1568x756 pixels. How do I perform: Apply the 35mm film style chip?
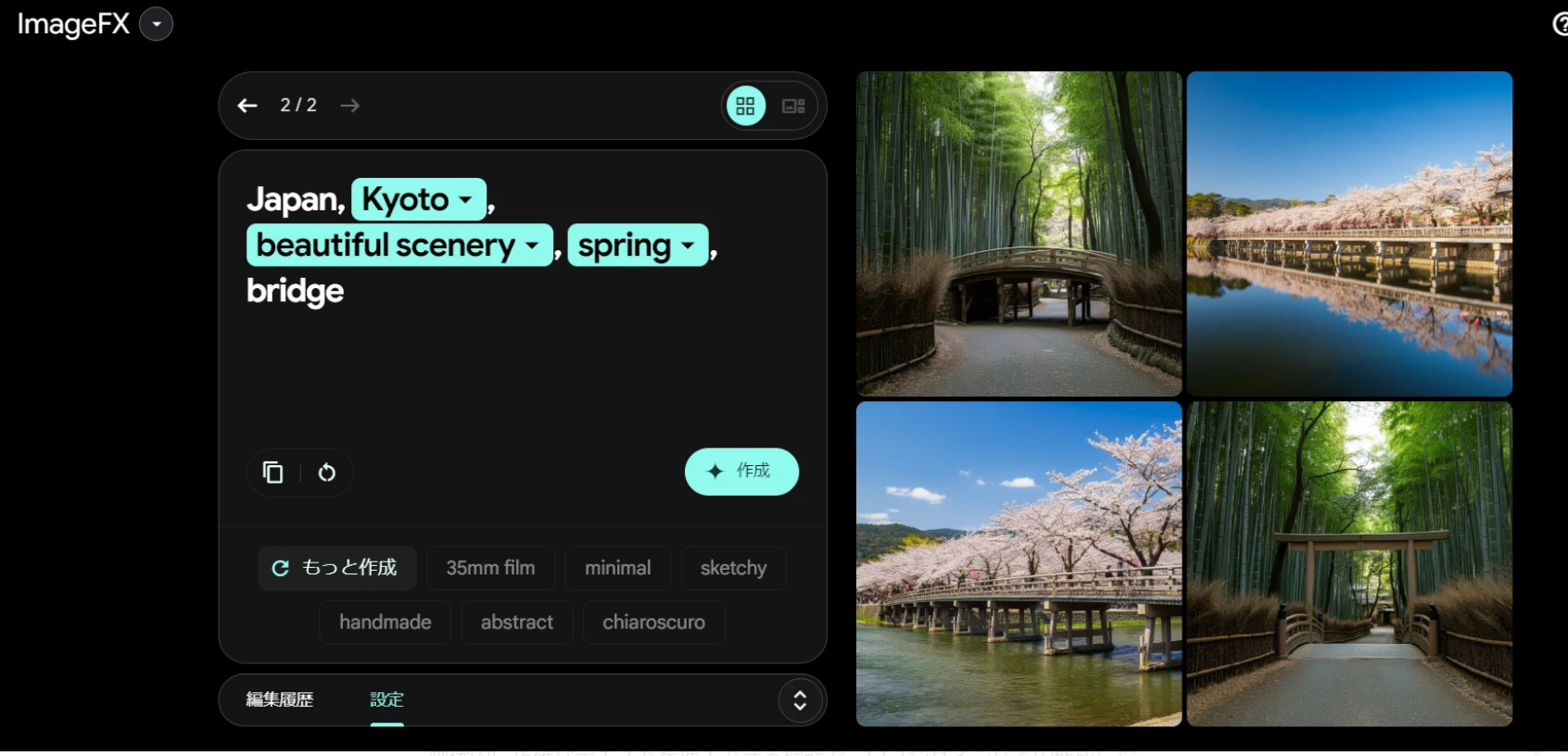coord(490,568)
